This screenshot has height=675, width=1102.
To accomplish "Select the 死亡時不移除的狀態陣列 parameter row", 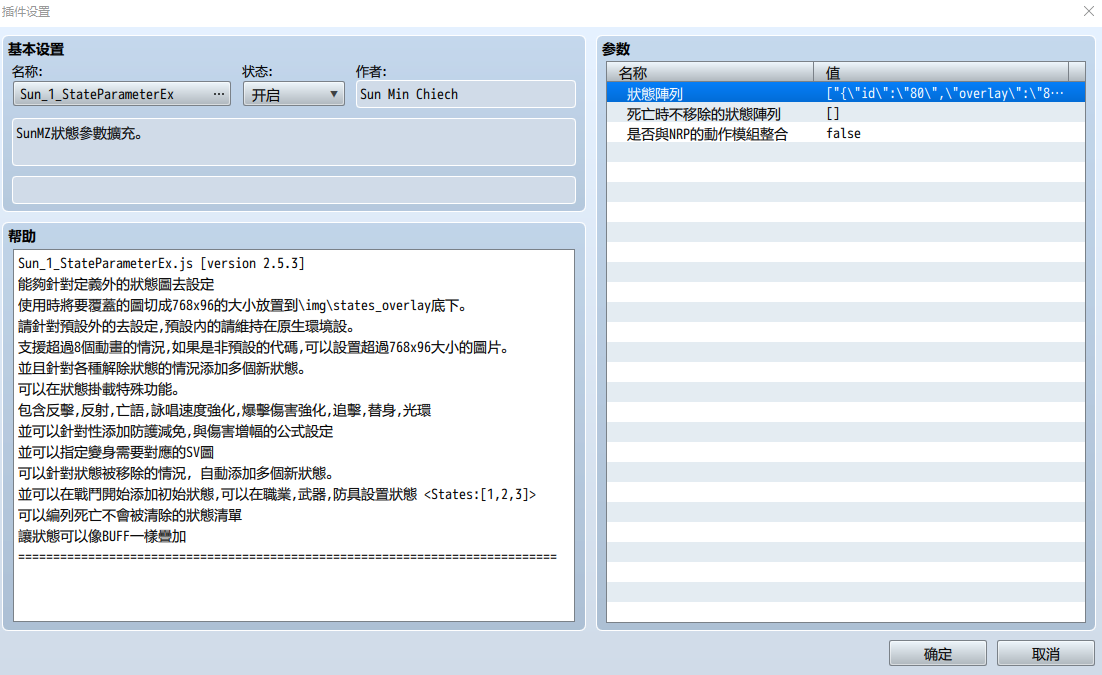I will [x=845, y=113].
